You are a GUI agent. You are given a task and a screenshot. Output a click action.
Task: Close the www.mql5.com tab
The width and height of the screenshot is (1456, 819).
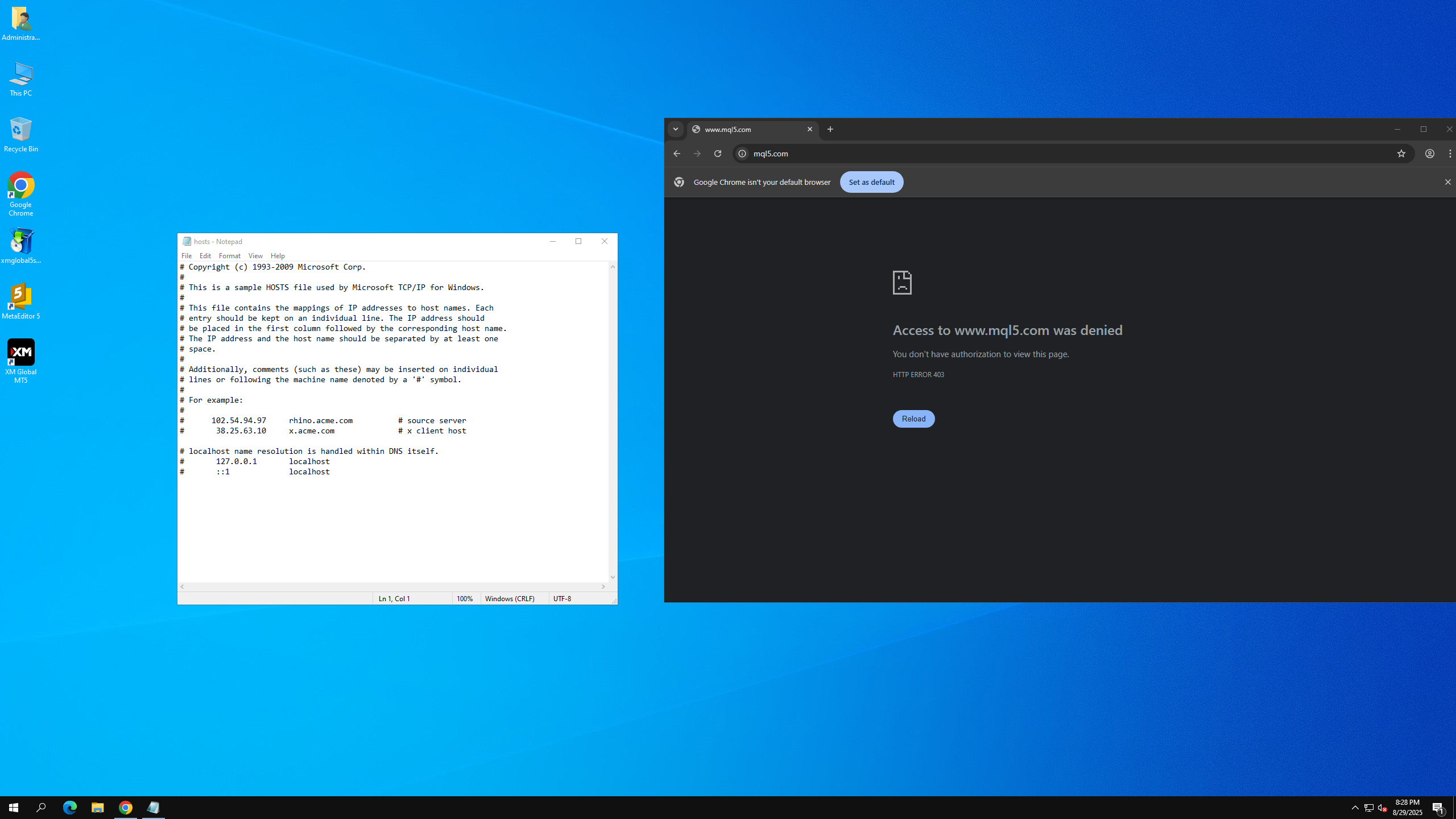click(809, 129)
